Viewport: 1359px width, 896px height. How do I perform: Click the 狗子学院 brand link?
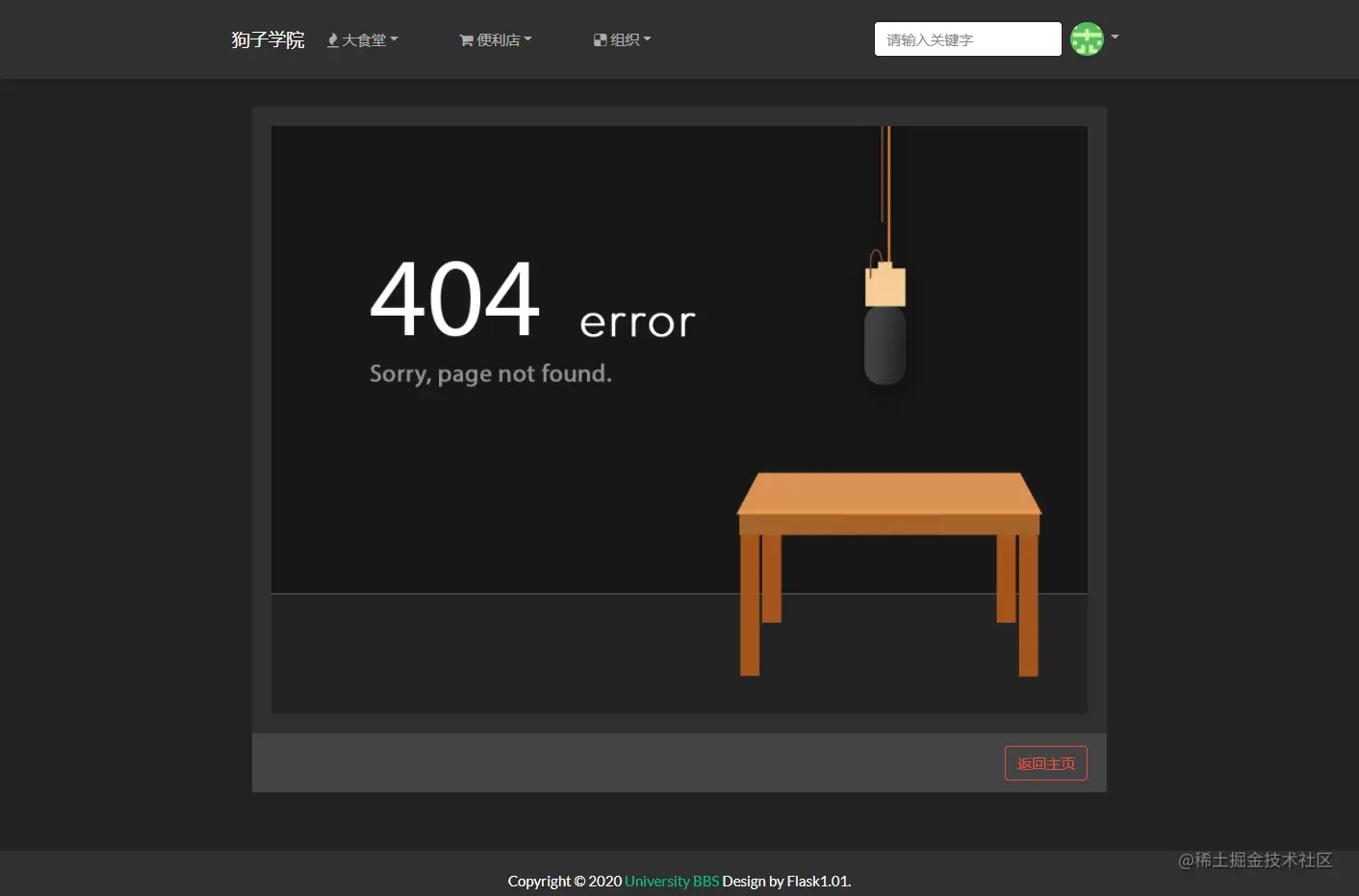(268, 39)
